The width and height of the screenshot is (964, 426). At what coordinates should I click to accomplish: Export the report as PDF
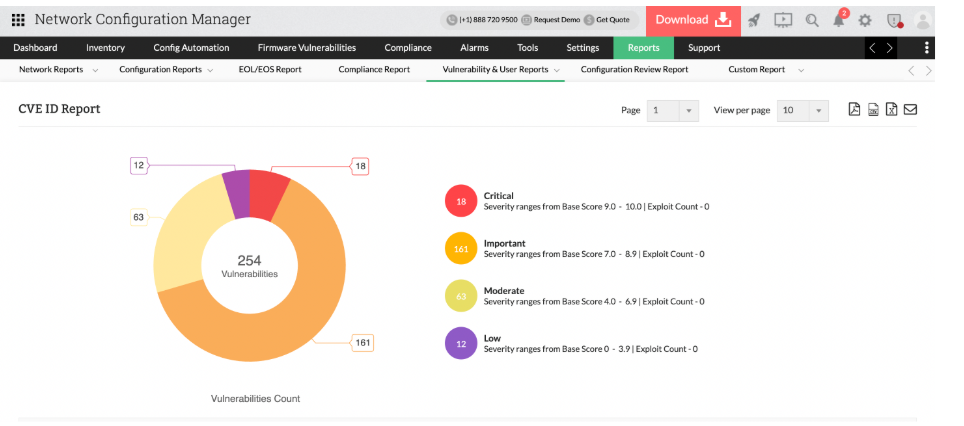854,110
